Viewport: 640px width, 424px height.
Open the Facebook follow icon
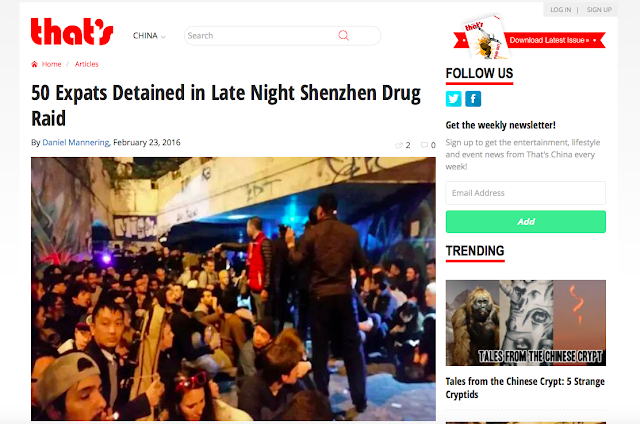click(473, 99)
